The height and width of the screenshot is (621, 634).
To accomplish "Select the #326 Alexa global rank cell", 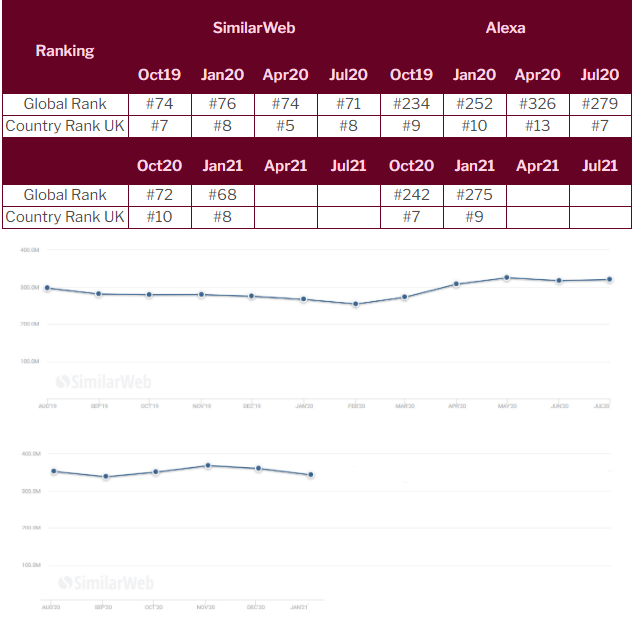I will click(x=538, y=104).
